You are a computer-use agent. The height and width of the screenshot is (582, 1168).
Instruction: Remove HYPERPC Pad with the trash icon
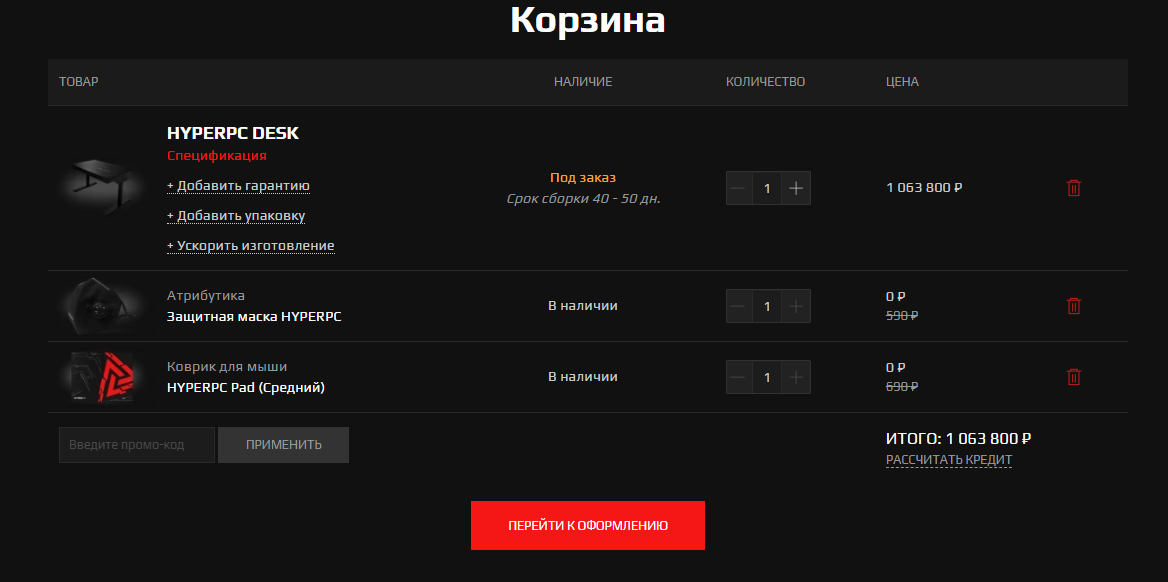coord(1074,377)
